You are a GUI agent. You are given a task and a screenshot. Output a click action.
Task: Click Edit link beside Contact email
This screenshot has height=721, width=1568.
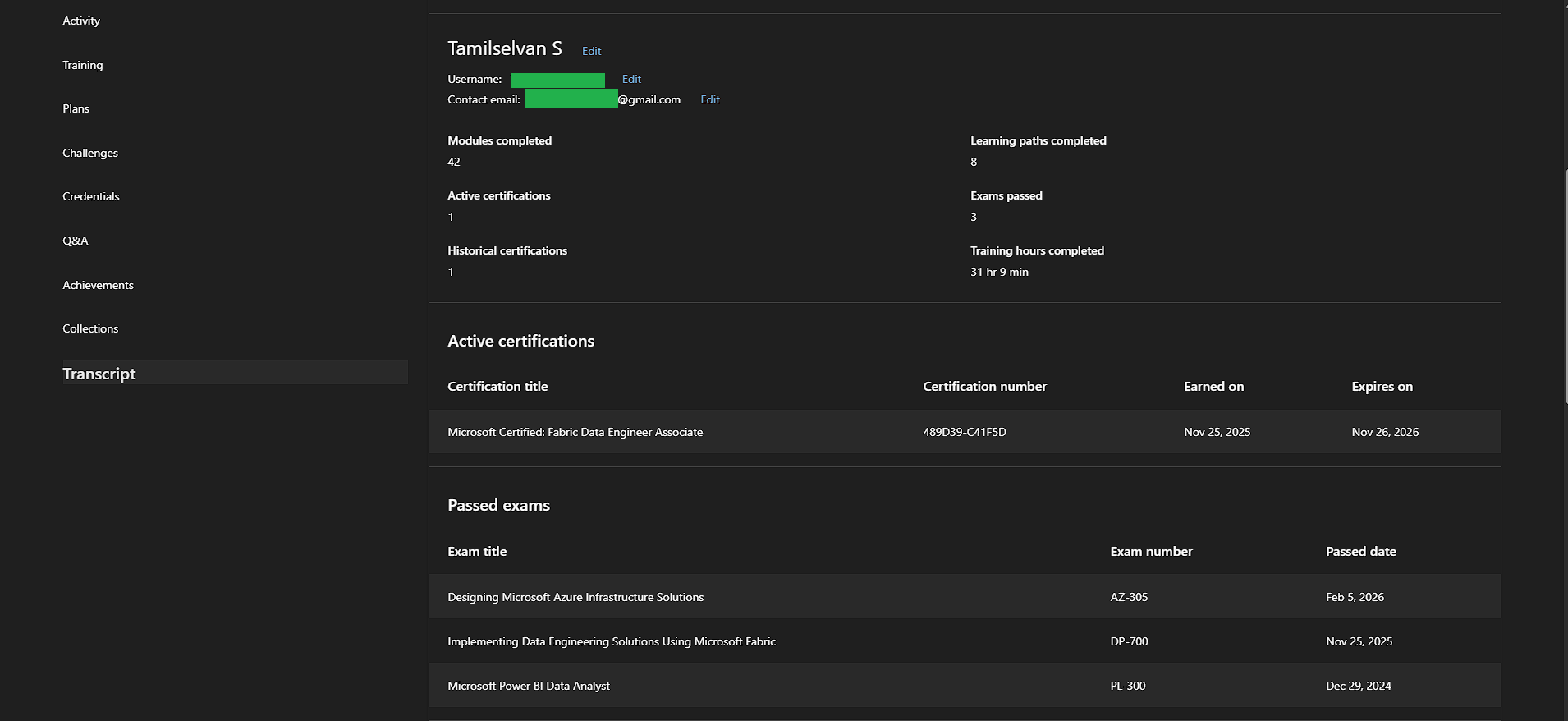click(x=710, y=99)
